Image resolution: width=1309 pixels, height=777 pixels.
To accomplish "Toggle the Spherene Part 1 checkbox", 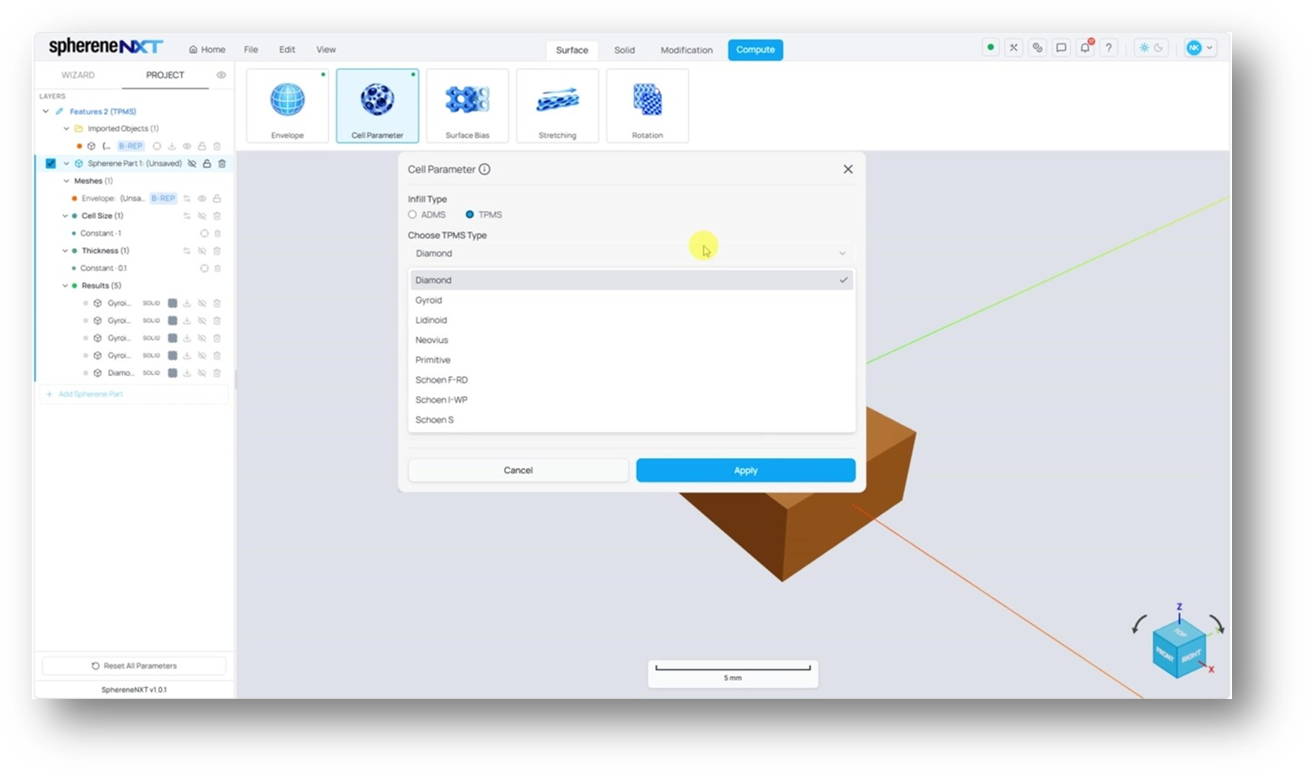I will (51, 164).
